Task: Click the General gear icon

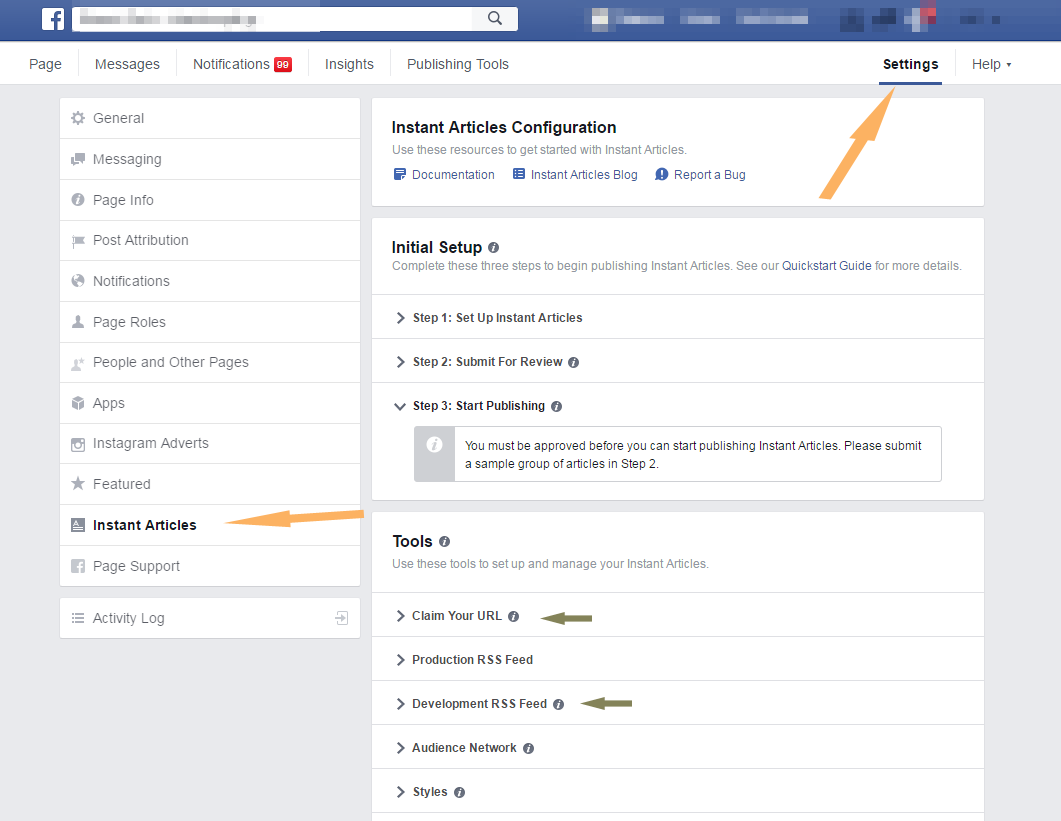Action: click(x=78, y=118)
